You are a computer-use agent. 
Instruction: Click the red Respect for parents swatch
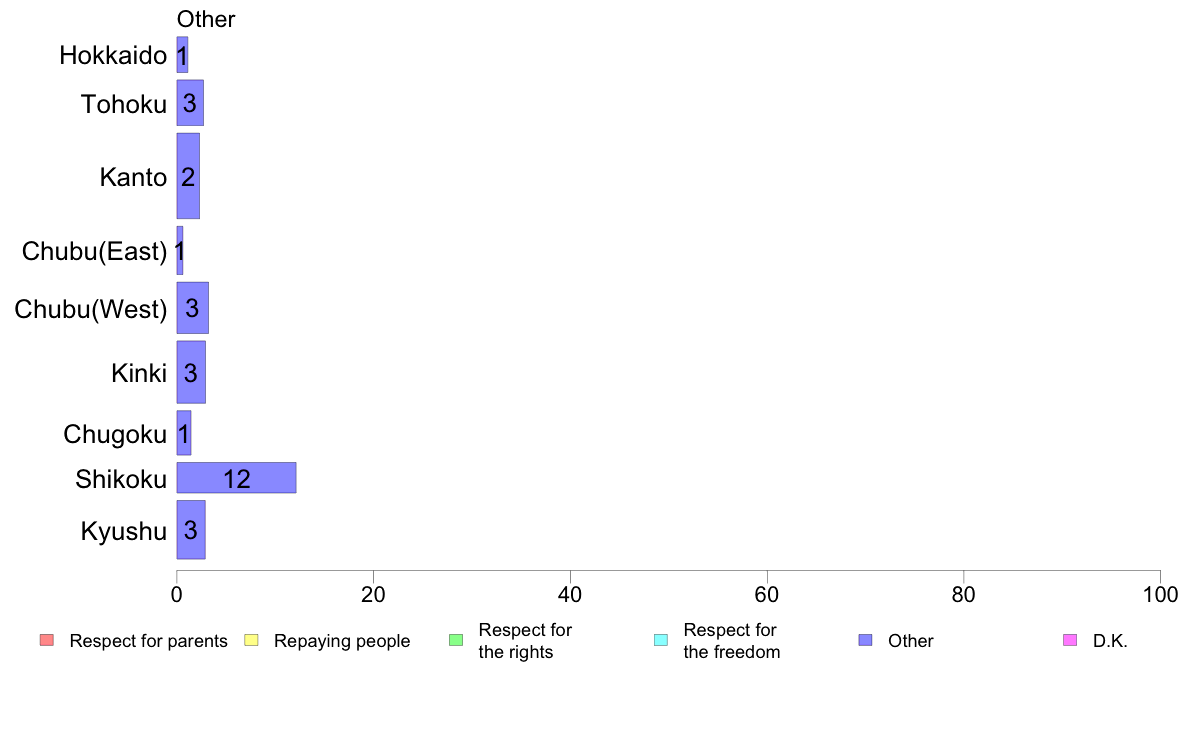coord(47,640)
